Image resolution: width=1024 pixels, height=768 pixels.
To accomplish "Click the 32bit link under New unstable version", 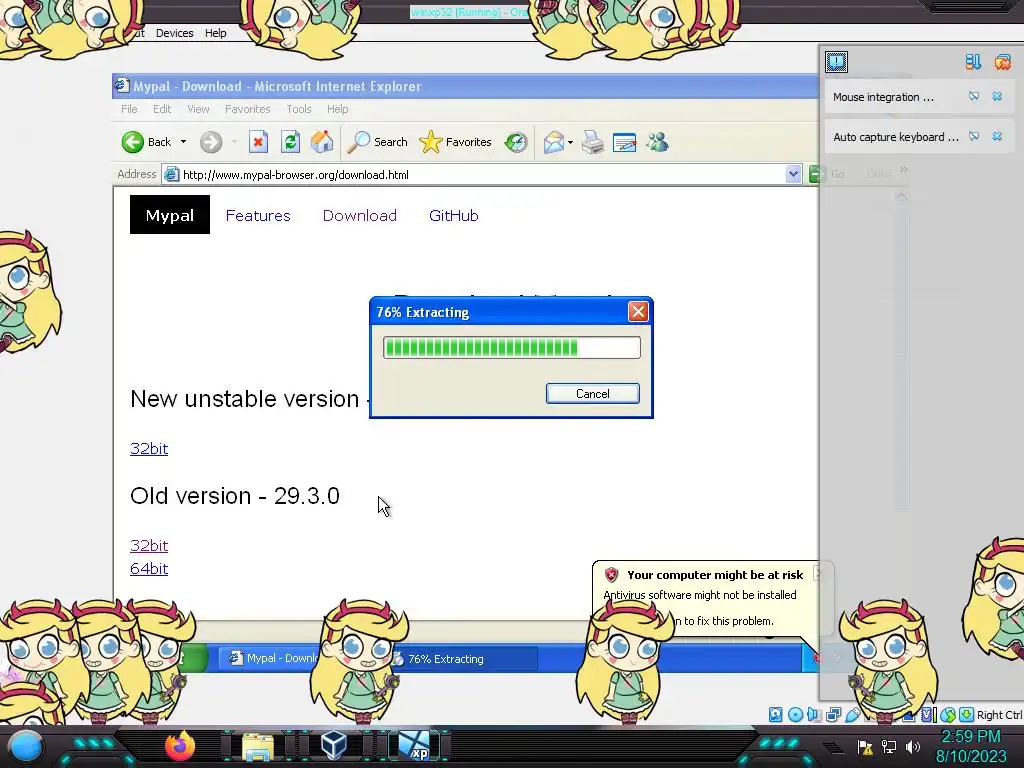I will tap(149, 449).
